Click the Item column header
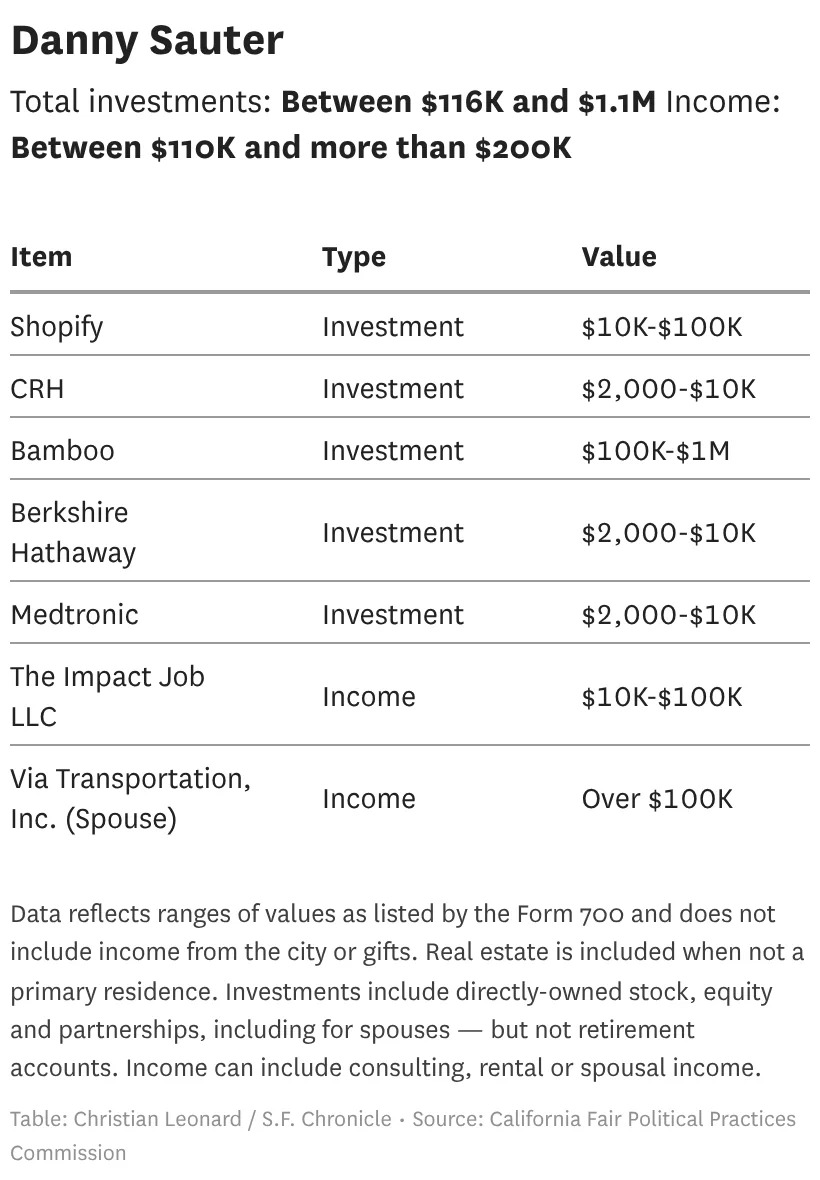 pyautogui.click(x=41, y=257)
